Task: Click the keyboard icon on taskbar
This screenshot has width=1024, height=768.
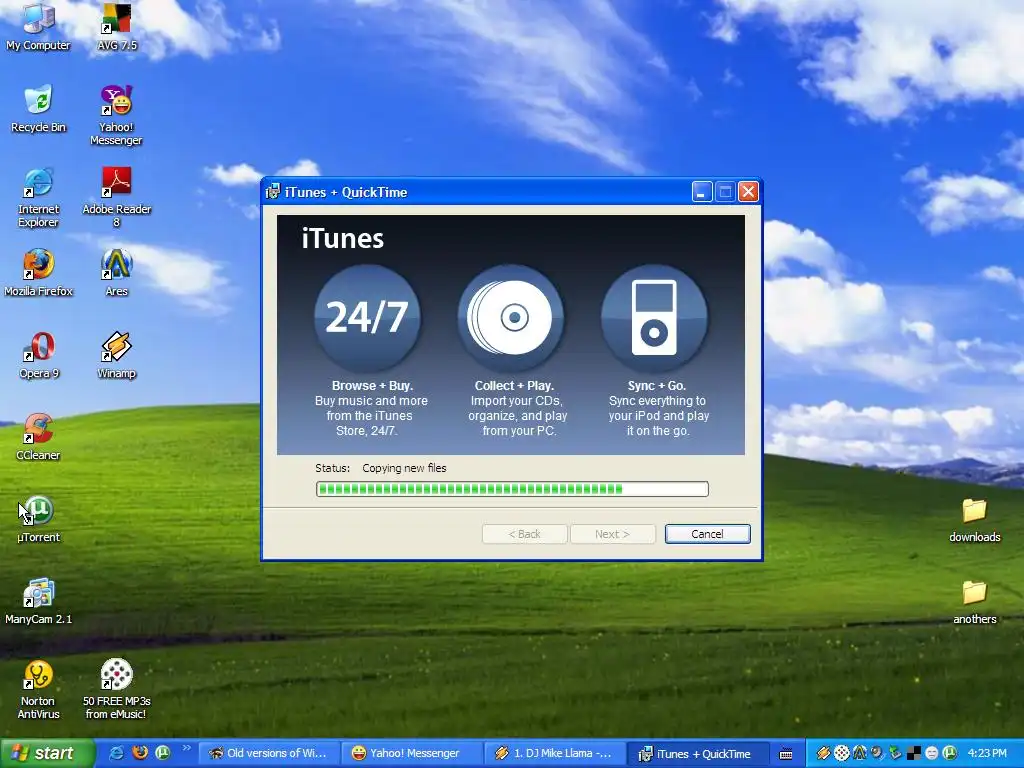Action: tap(786, 754)
